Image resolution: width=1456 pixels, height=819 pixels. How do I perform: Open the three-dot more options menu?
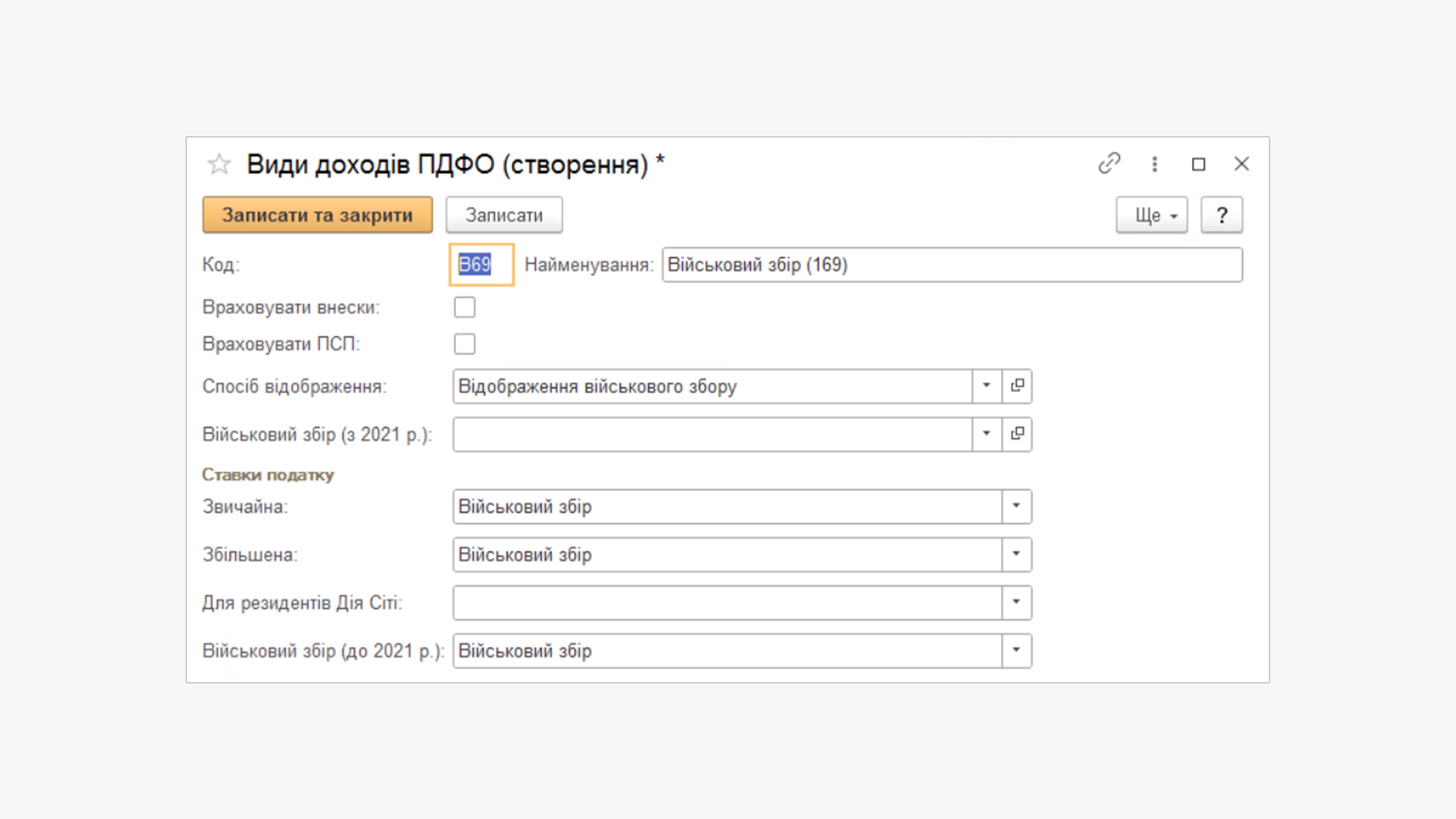pyautogui.click(x=1154, y=164)
